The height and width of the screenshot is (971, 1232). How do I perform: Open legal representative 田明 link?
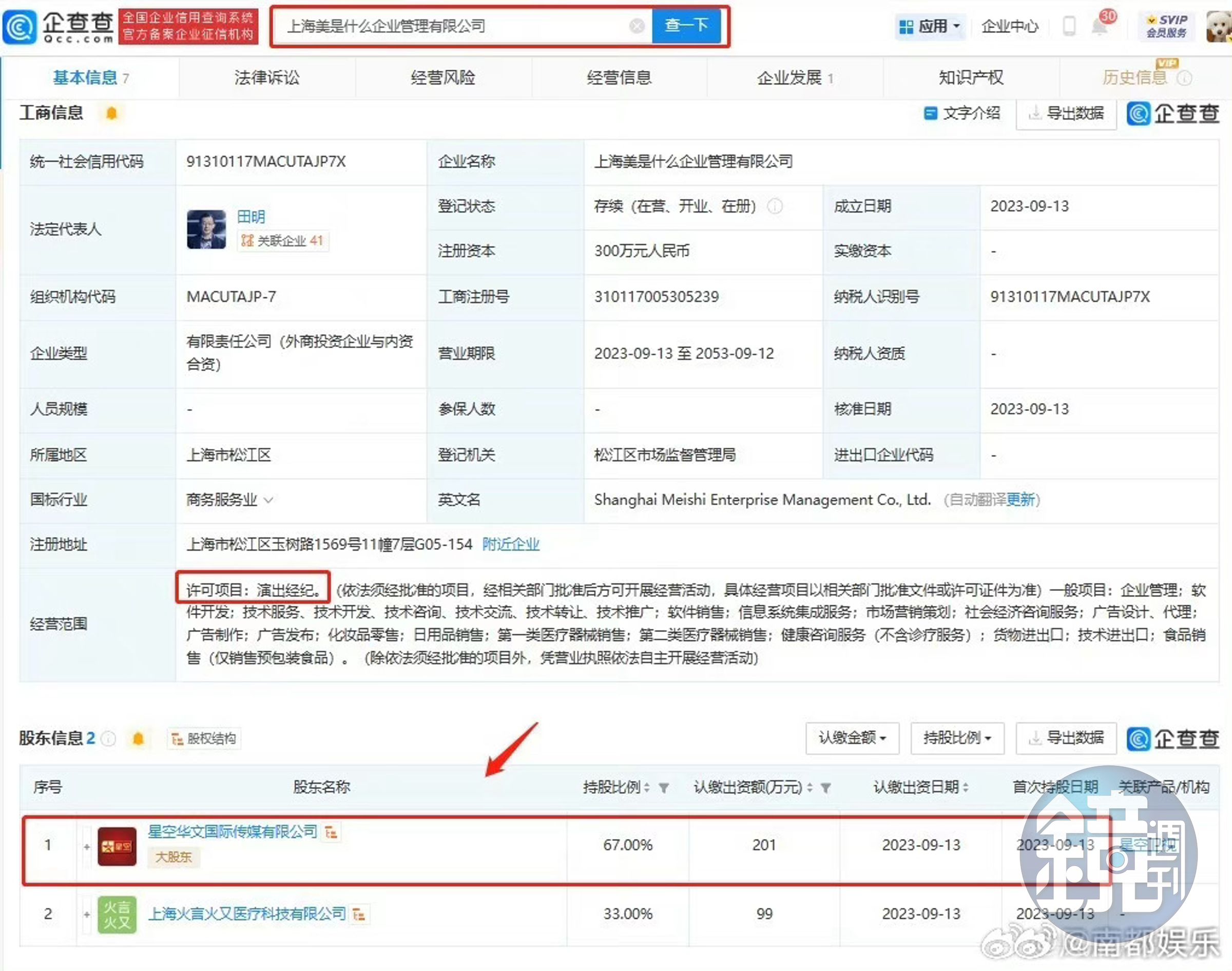(251, 217)
